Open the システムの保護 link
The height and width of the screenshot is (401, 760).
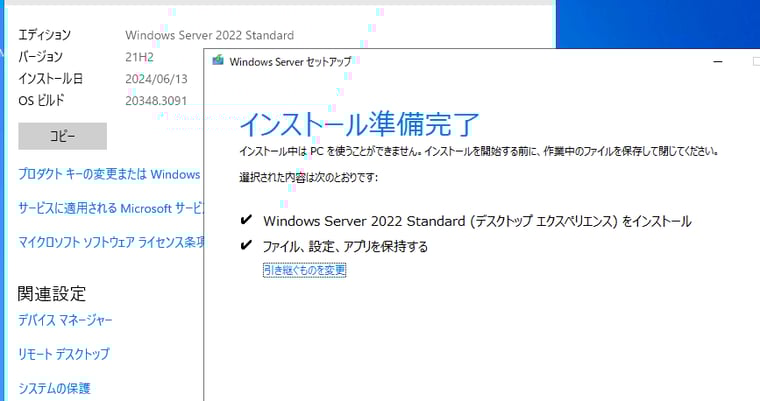click(x=54, y=388)
